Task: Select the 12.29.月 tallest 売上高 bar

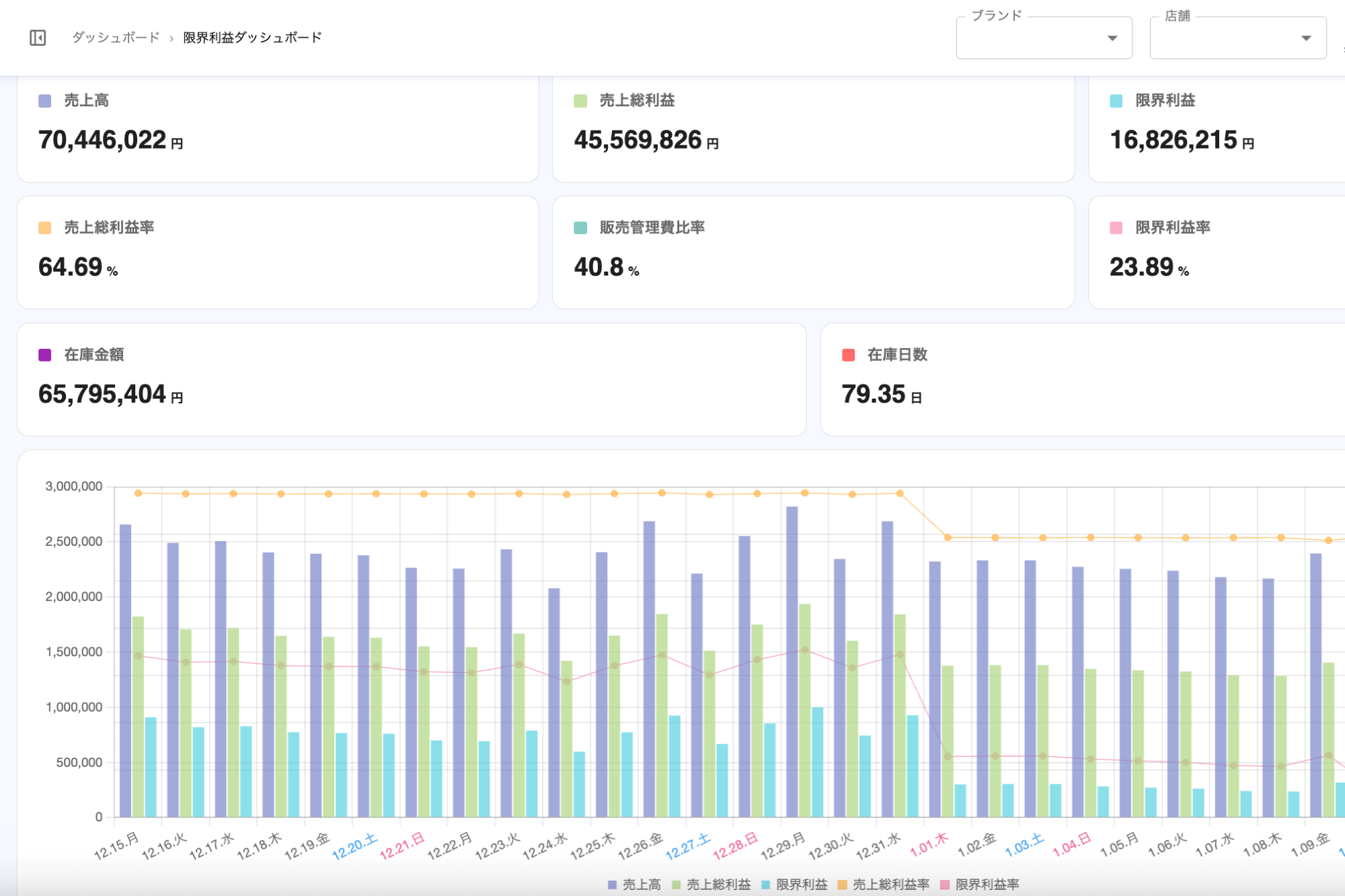Action: click(792, 662)
